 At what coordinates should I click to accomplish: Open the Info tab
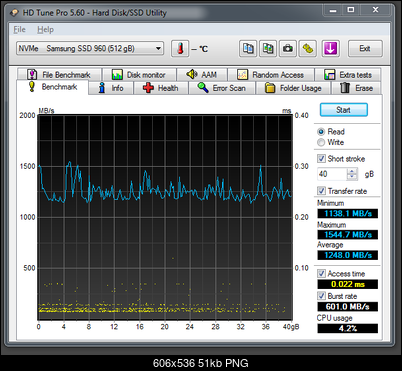(x=111, y=88)
